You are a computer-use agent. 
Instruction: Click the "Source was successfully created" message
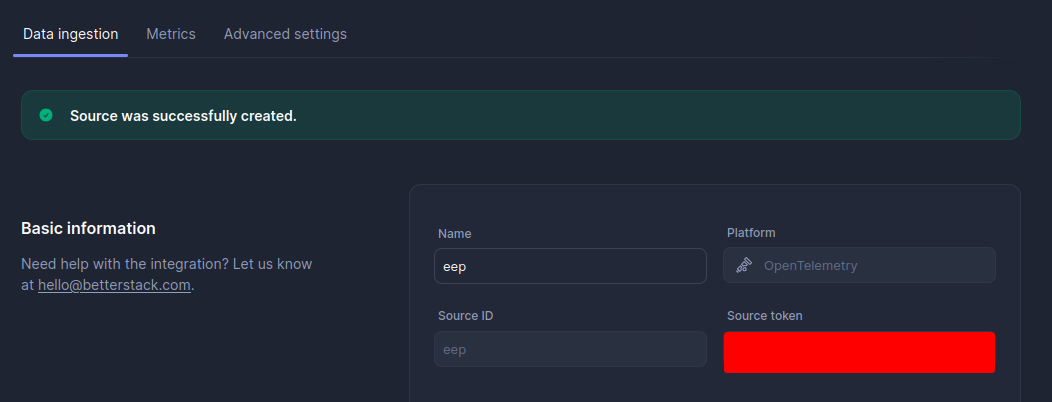(183, 116)
